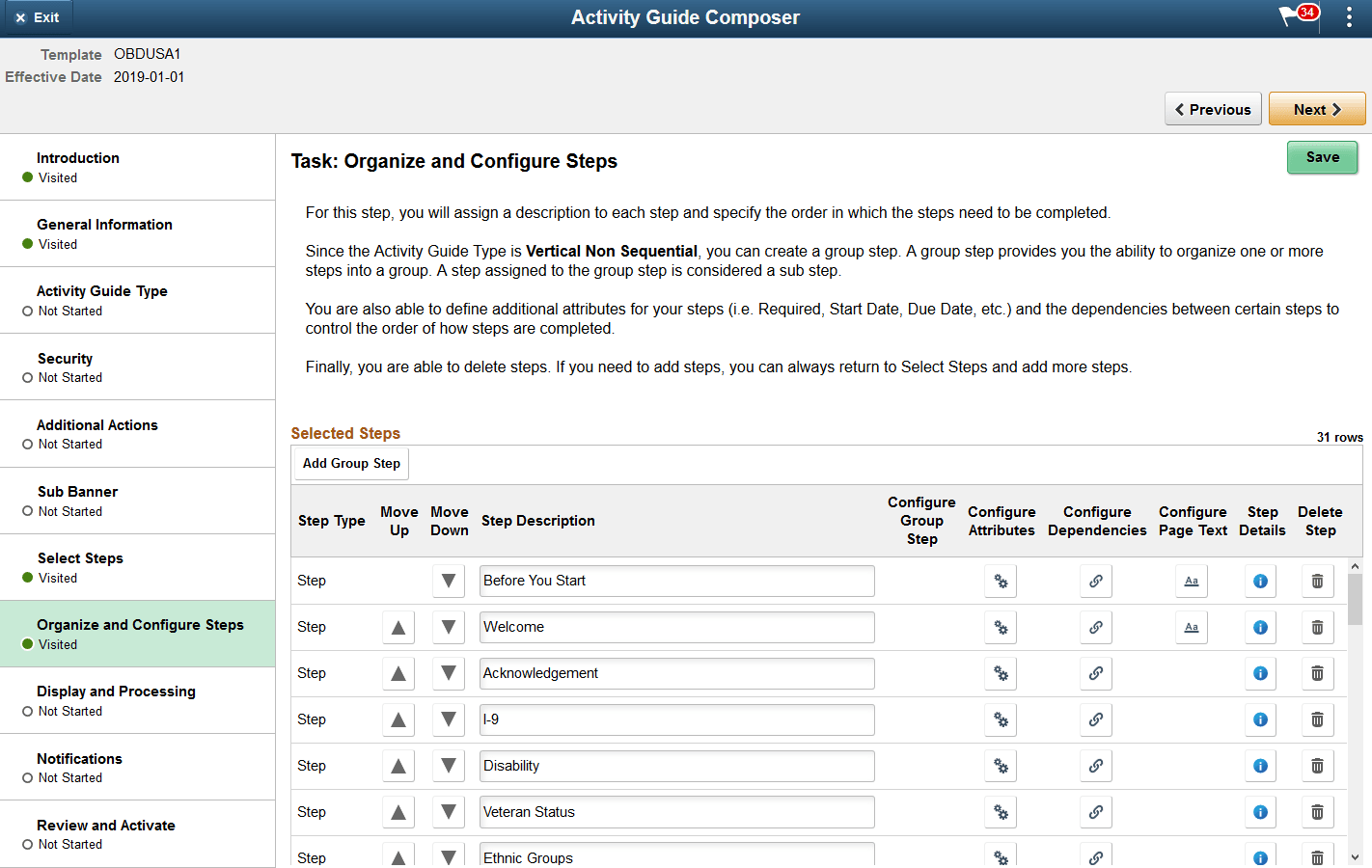This screenshot has width=1372, height=868.
Task: Exit the Activity Guide Composer
Action: point(39,16)
